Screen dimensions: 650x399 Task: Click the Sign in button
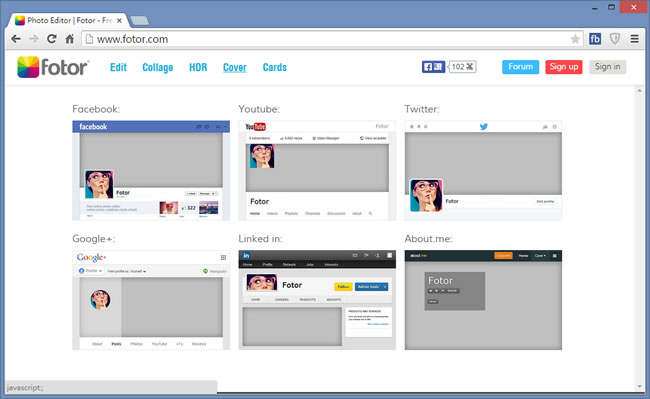tap(607, 67)
